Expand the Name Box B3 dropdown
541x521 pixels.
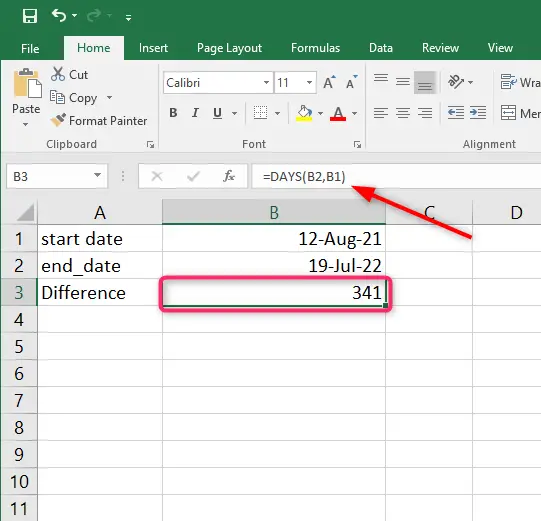coord(98,176)
